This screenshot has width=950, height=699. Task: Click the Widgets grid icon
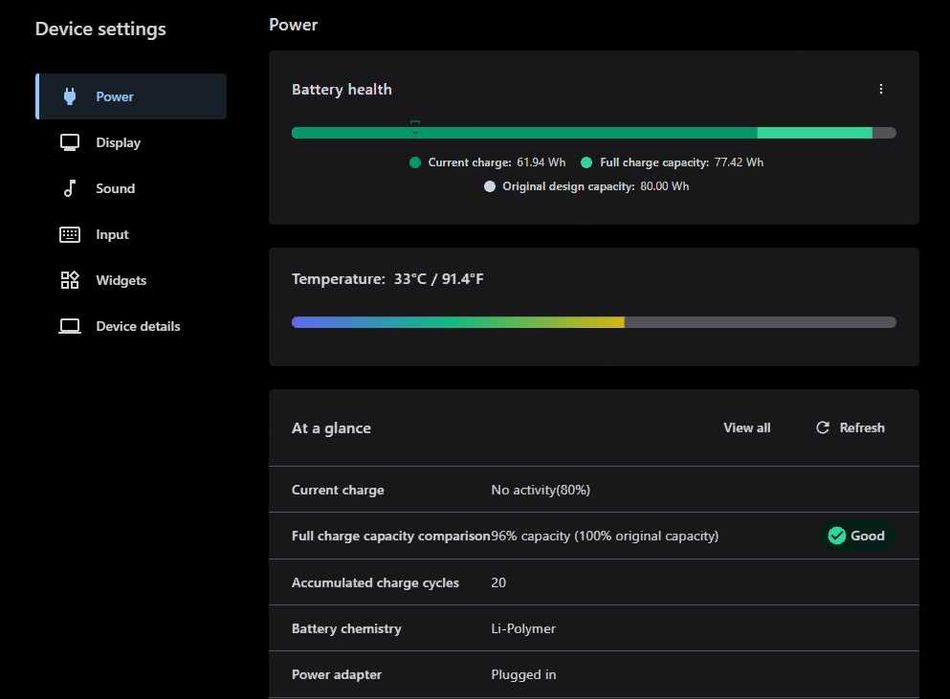click(70, 280)
